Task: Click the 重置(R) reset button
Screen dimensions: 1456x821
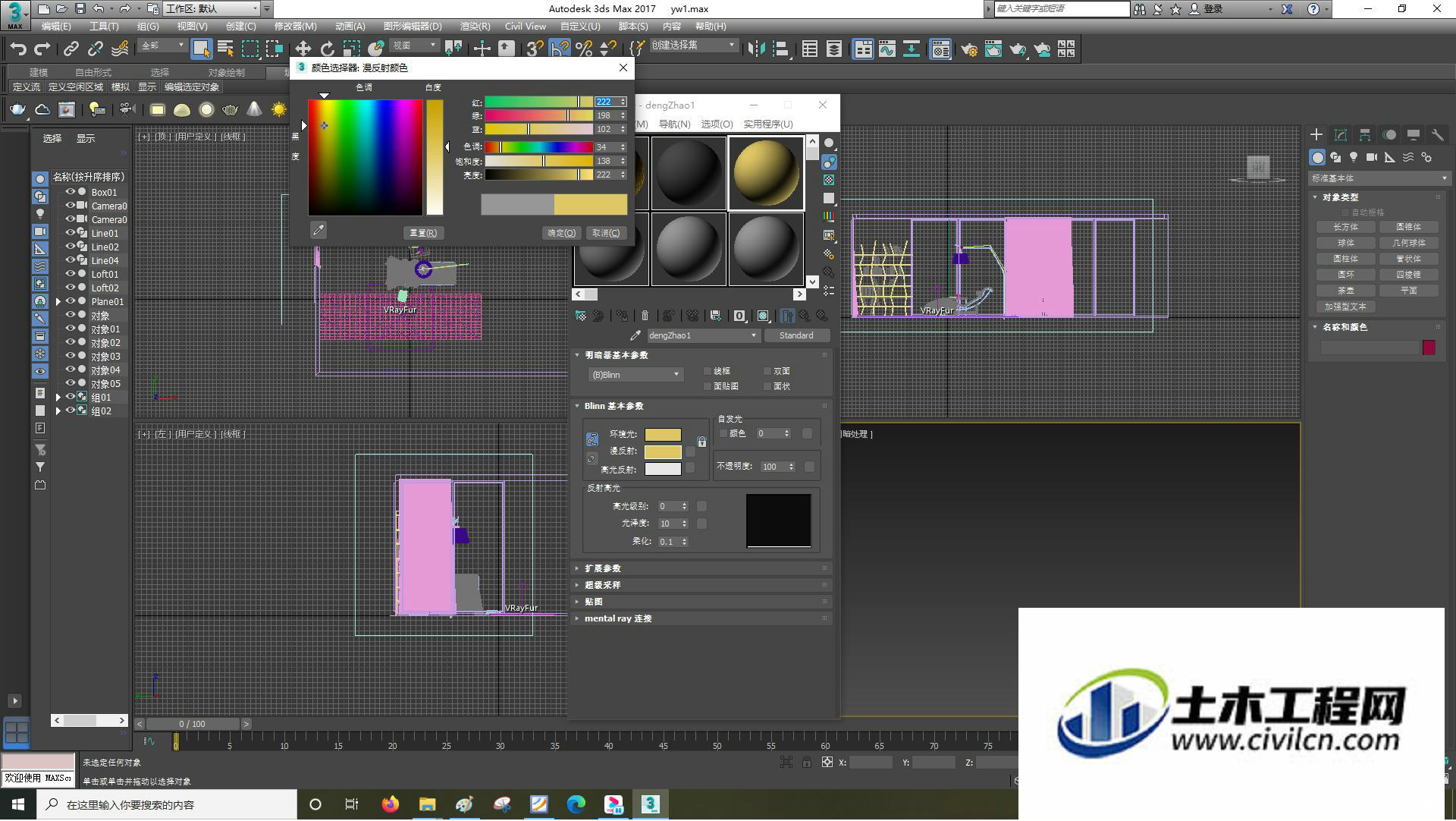Action: pos(423,233)
